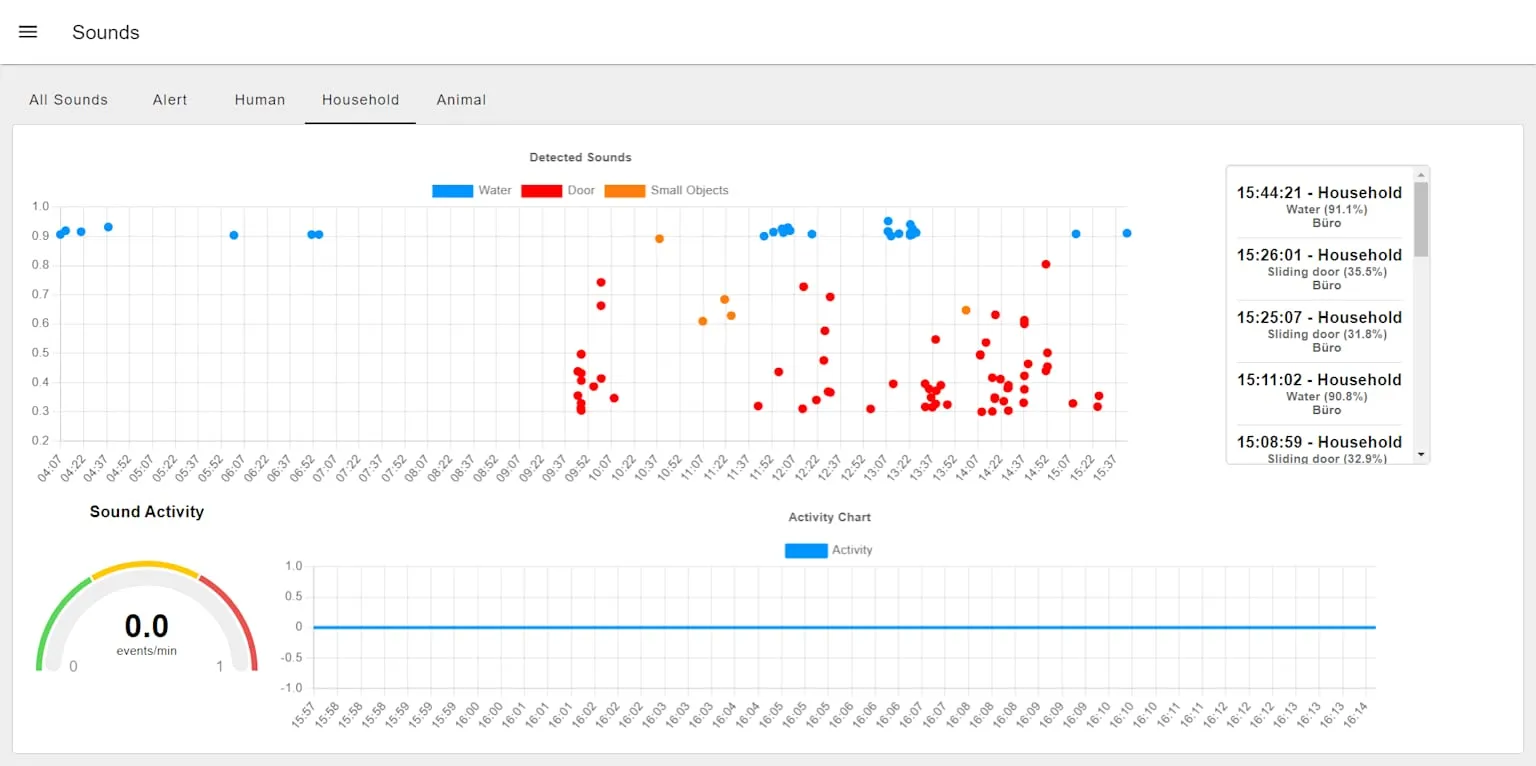Select the Household tab

360,100
